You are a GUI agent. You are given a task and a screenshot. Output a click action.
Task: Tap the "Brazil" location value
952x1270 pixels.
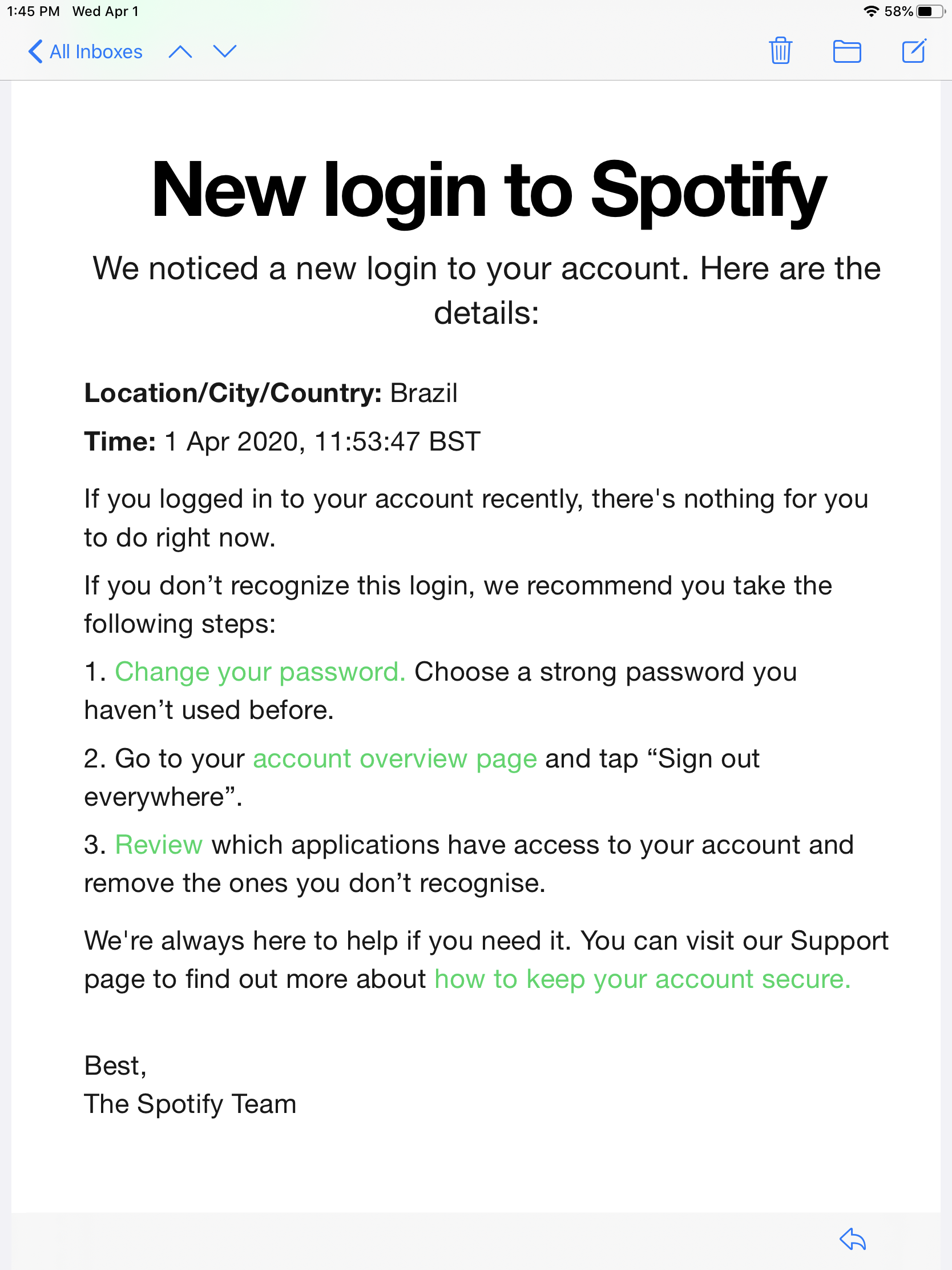point(423,393)
